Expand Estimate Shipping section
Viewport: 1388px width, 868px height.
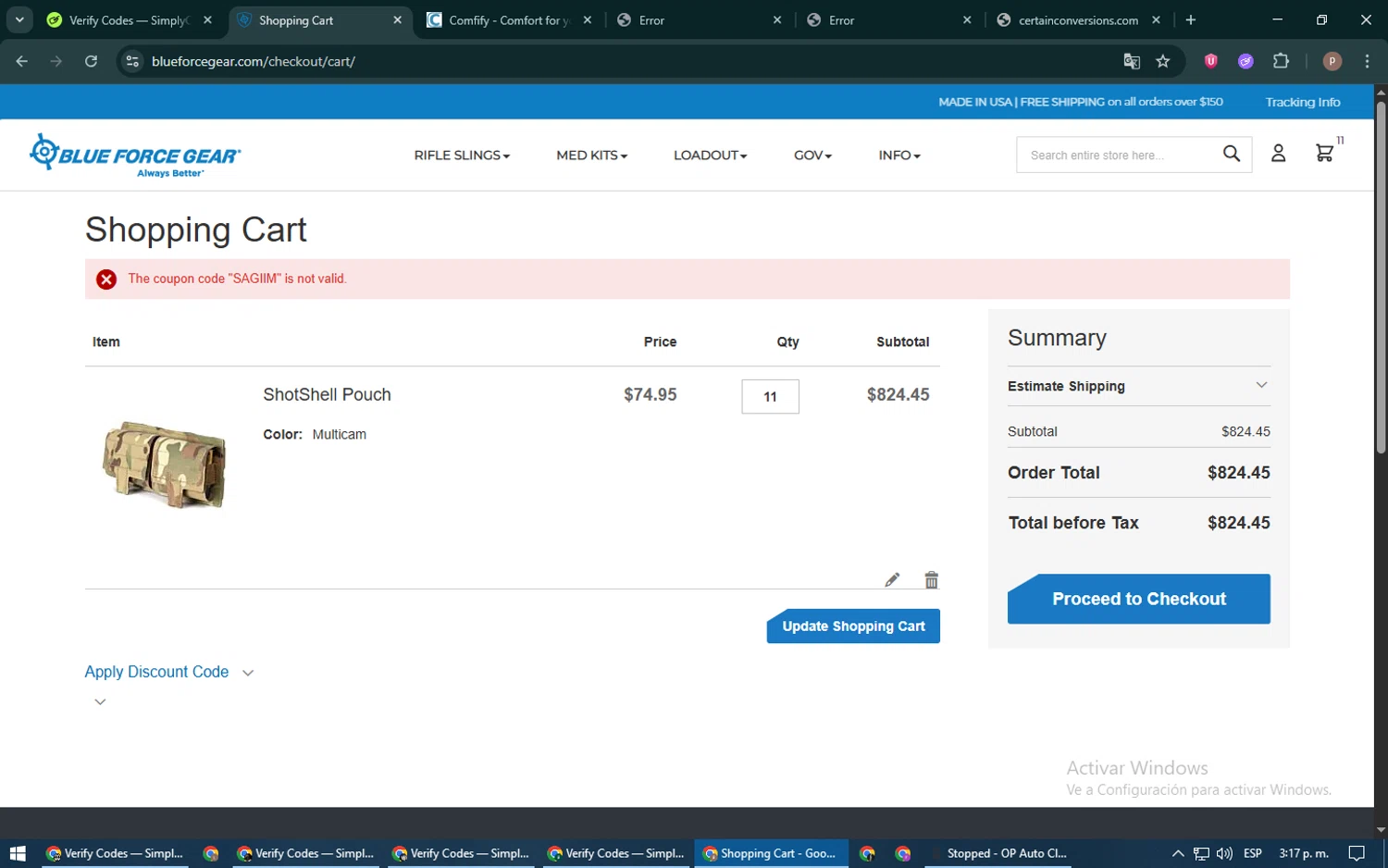1138,386
